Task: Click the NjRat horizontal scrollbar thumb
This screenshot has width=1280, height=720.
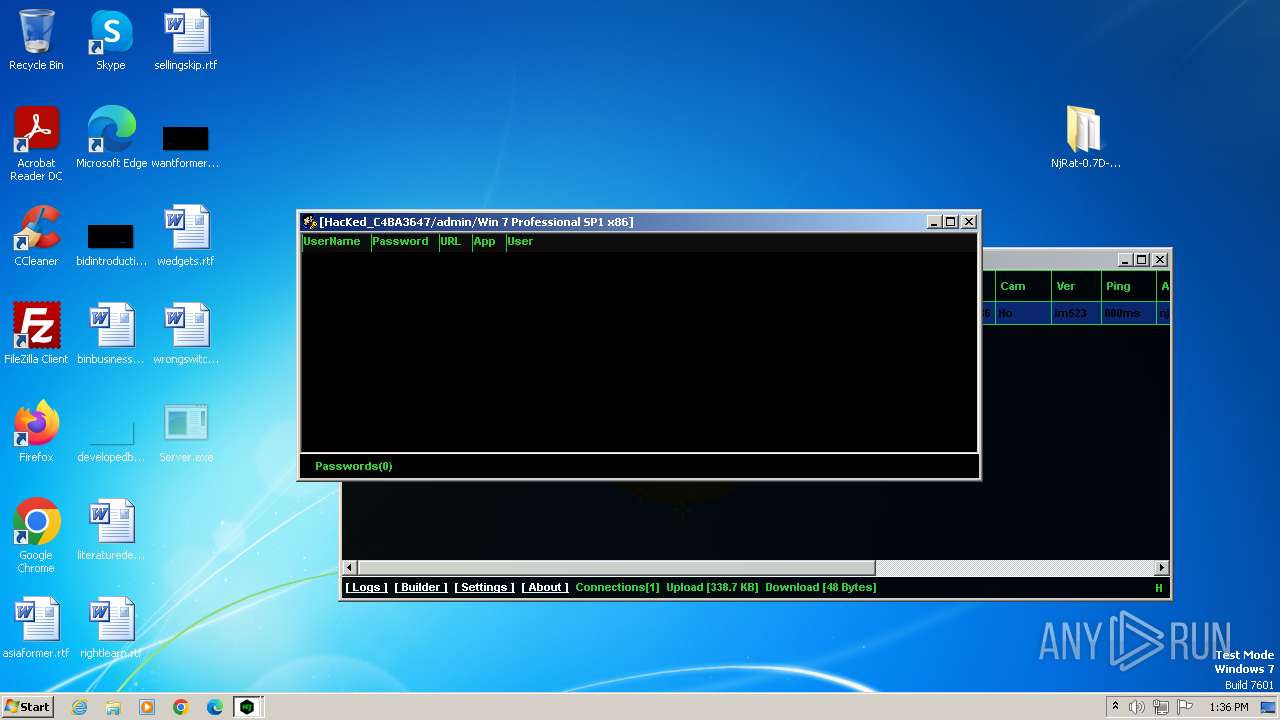Action: (616, 568)
